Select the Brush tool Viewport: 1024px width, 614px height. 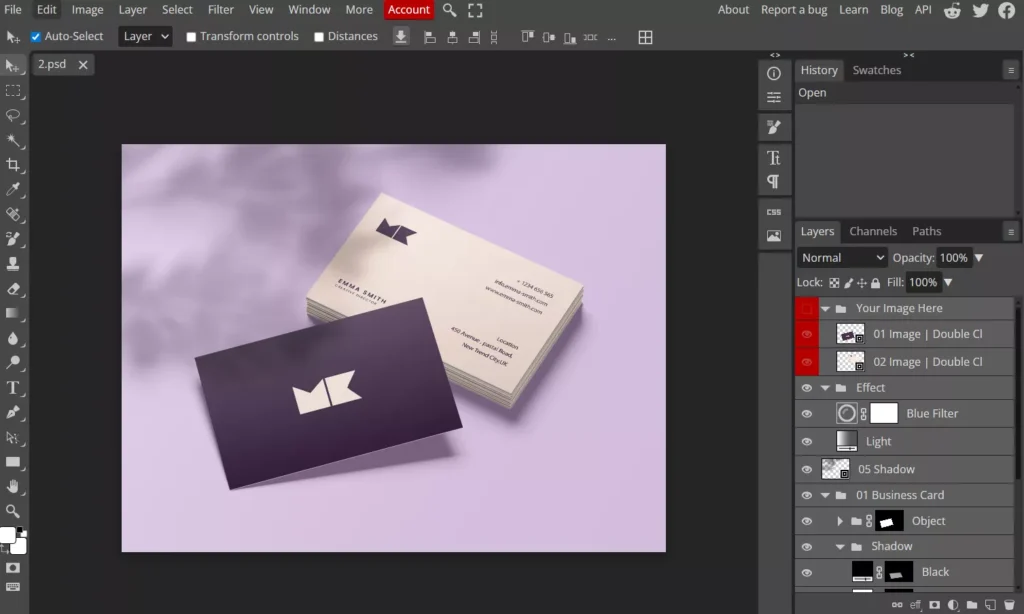coord(12,239)
